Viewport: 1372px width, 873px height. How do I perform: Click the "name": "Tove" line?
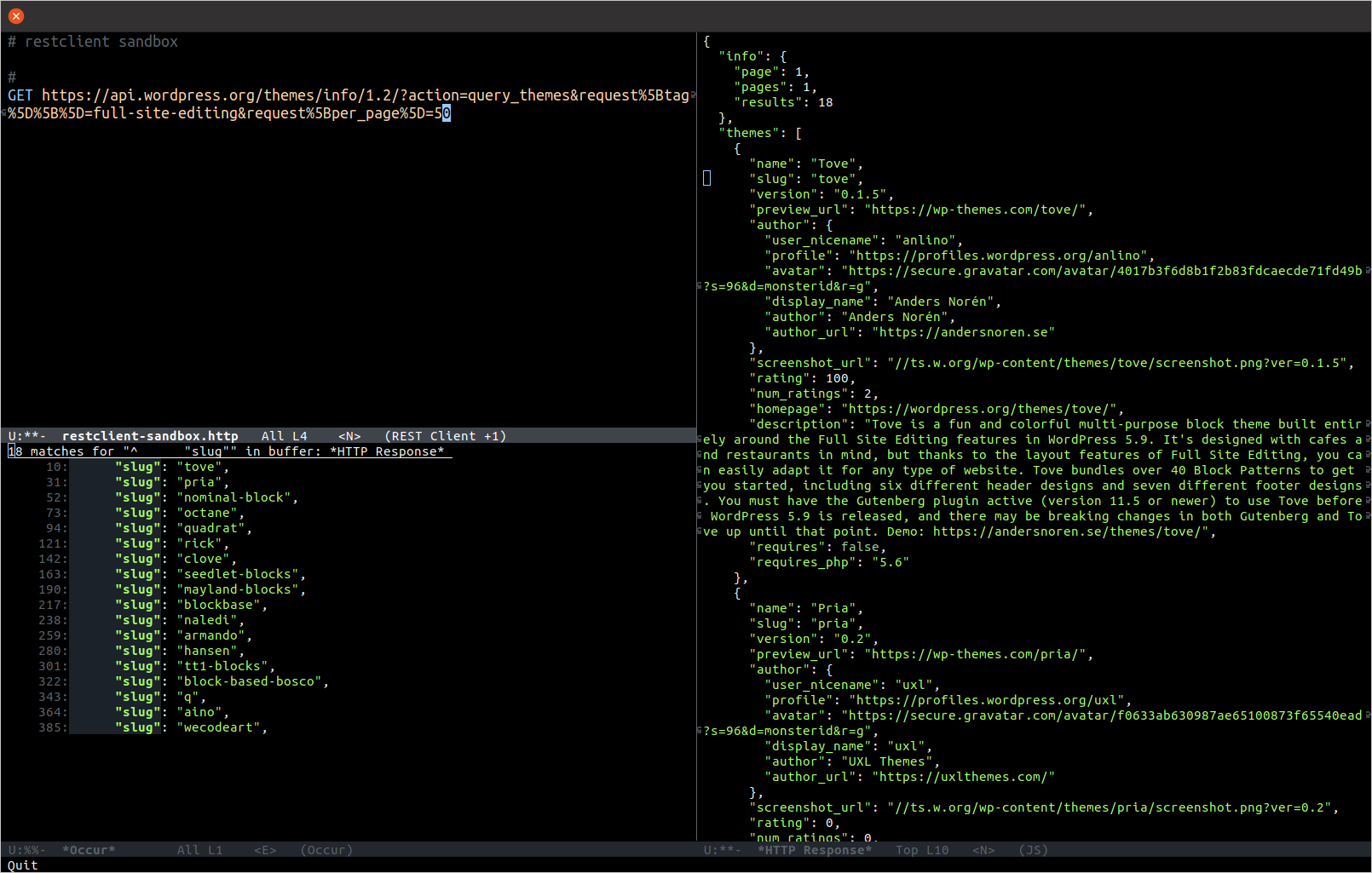tap(806, 164)
